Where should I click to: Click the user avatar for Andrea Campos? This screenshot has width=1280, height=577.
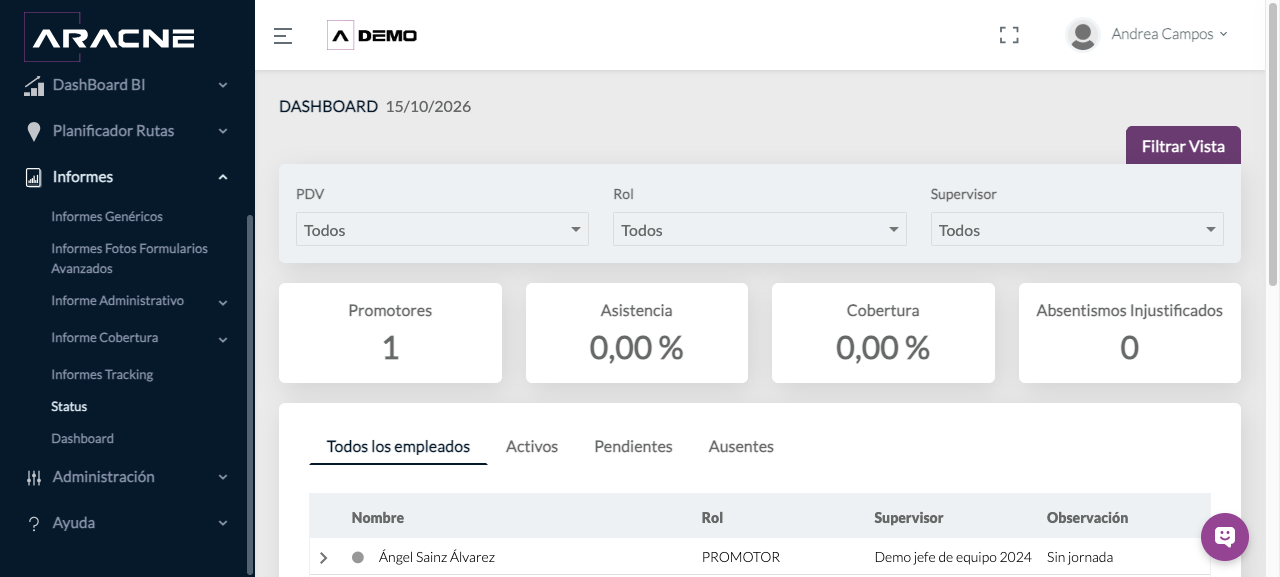[x=1082, y=34]
